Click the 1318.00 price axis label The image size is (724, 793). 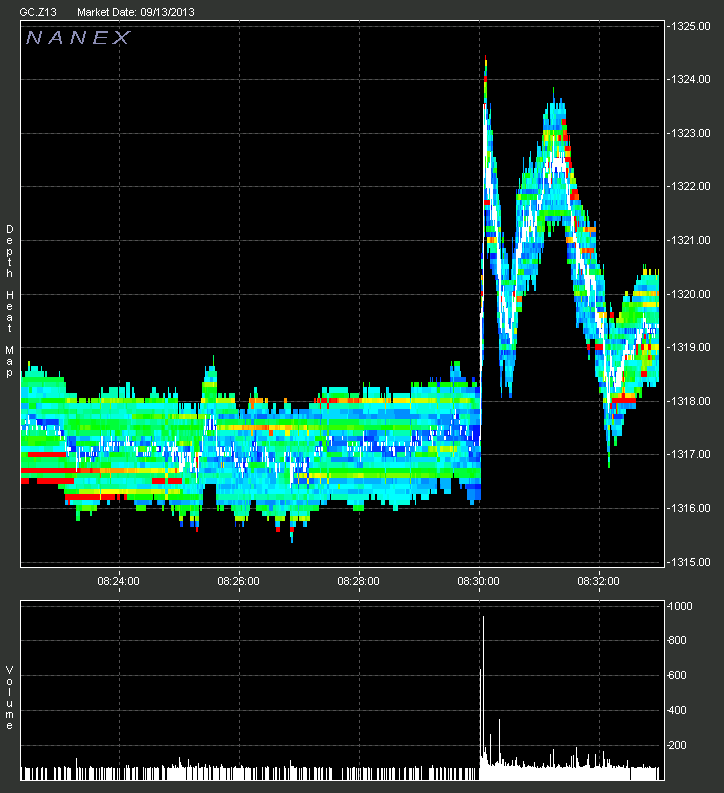[691, 402]
